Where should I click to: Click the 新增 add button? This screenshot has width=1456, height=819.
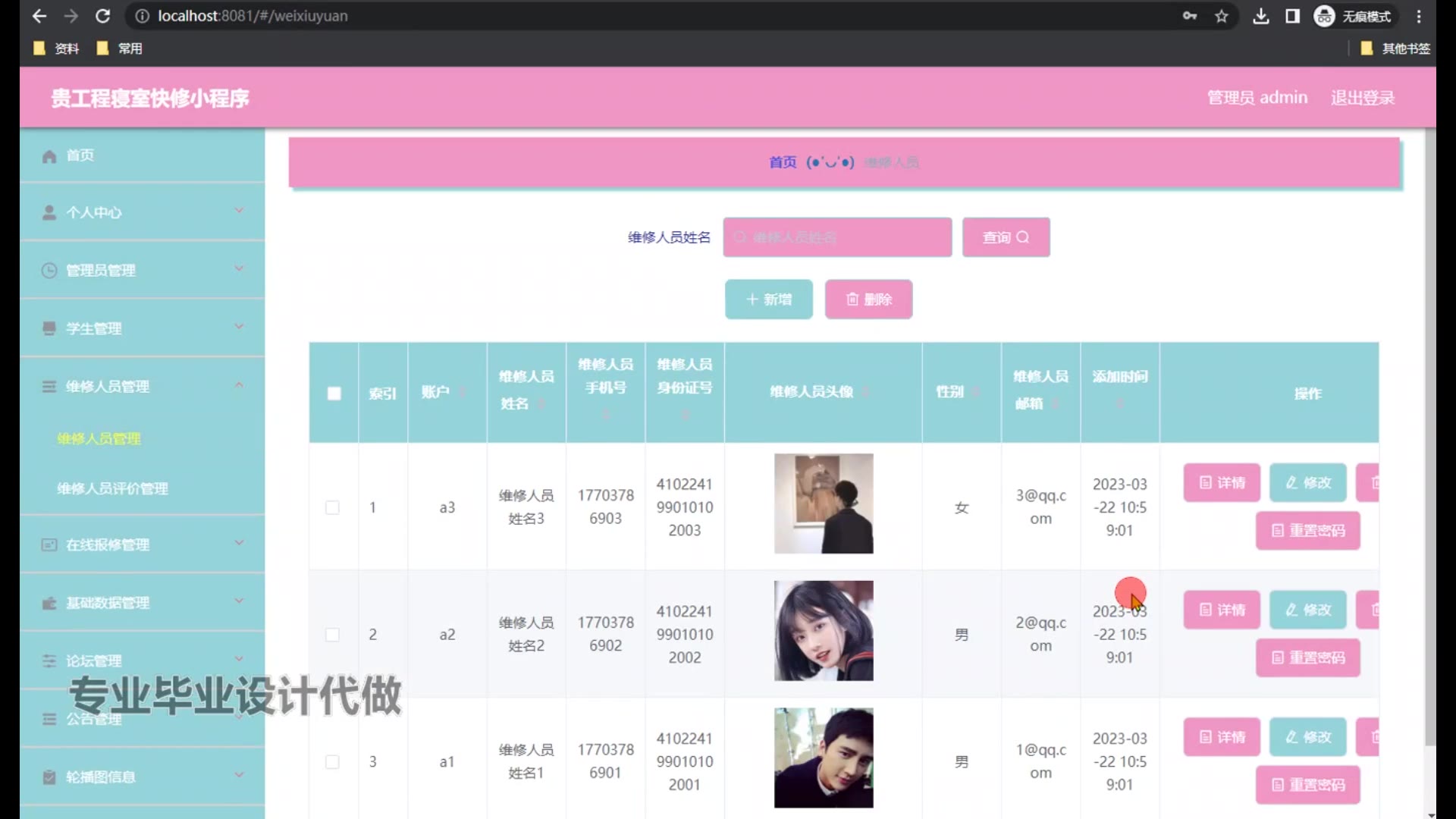tap(769, 300)
